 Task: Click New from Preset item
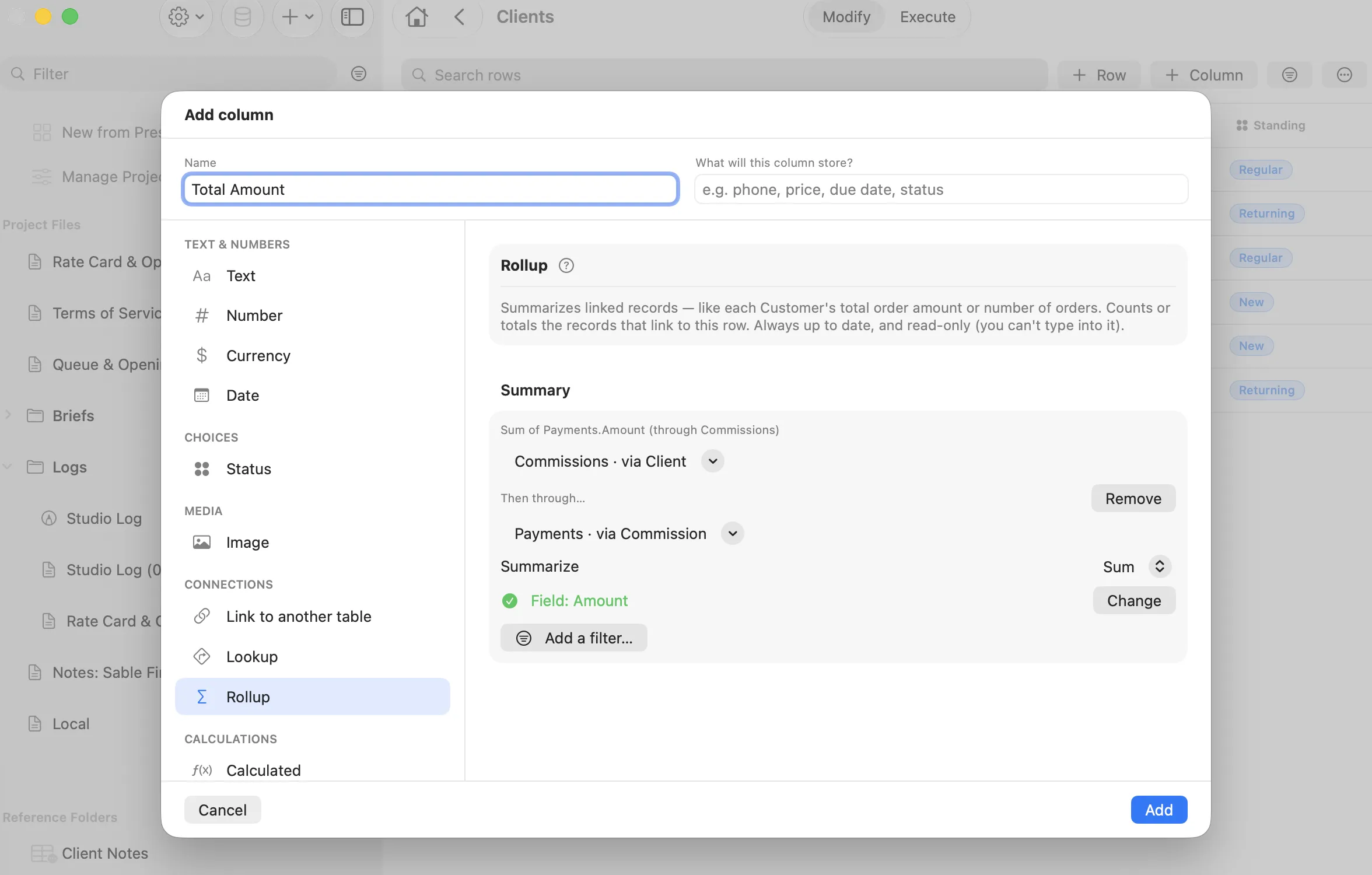[97, 132]
